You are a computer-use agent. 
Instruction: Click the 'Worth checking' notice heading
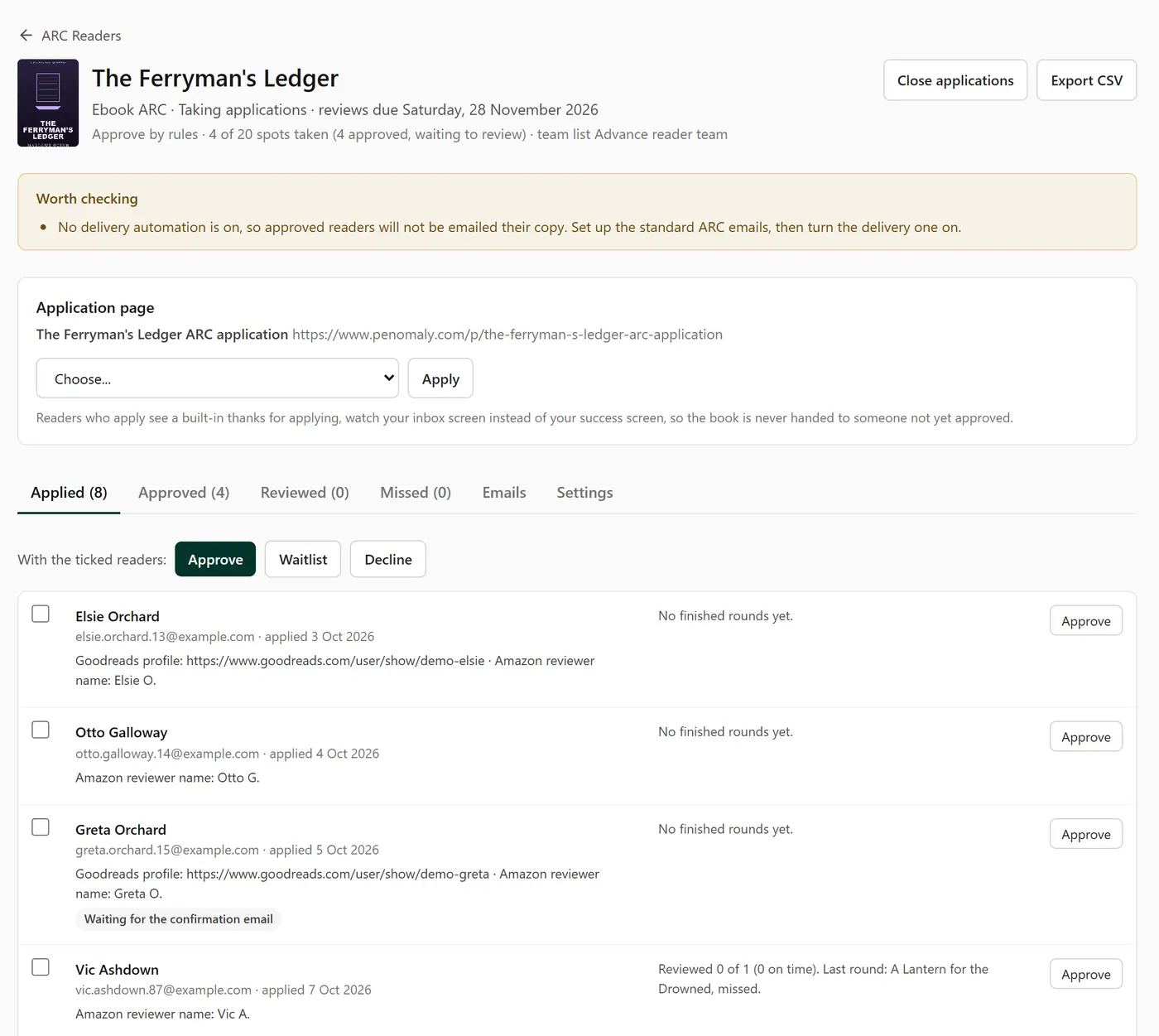coord(87,199)
